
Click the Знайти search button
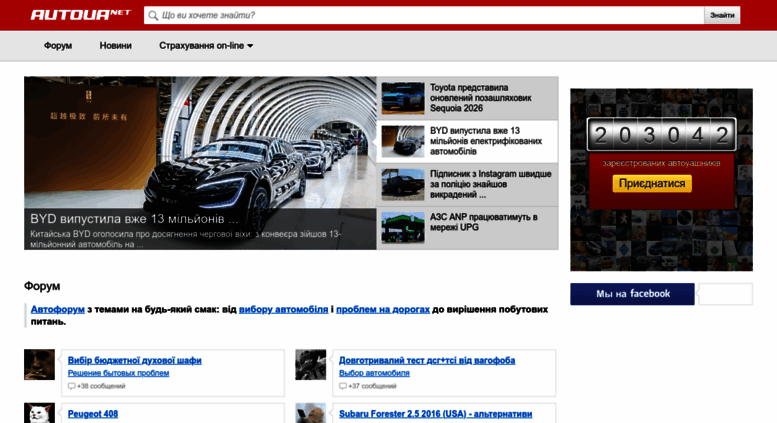click(x=722, y=15)
